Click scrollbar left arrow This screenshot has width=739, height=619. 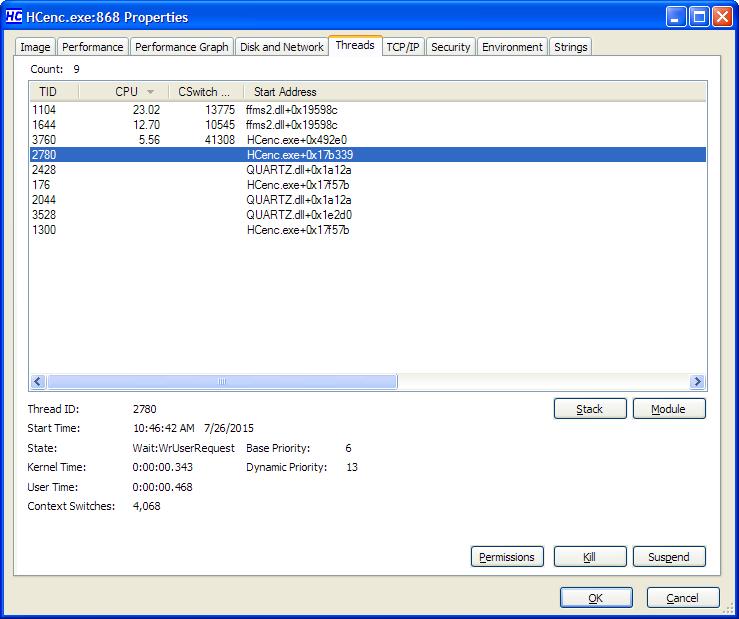click(38, 381)
